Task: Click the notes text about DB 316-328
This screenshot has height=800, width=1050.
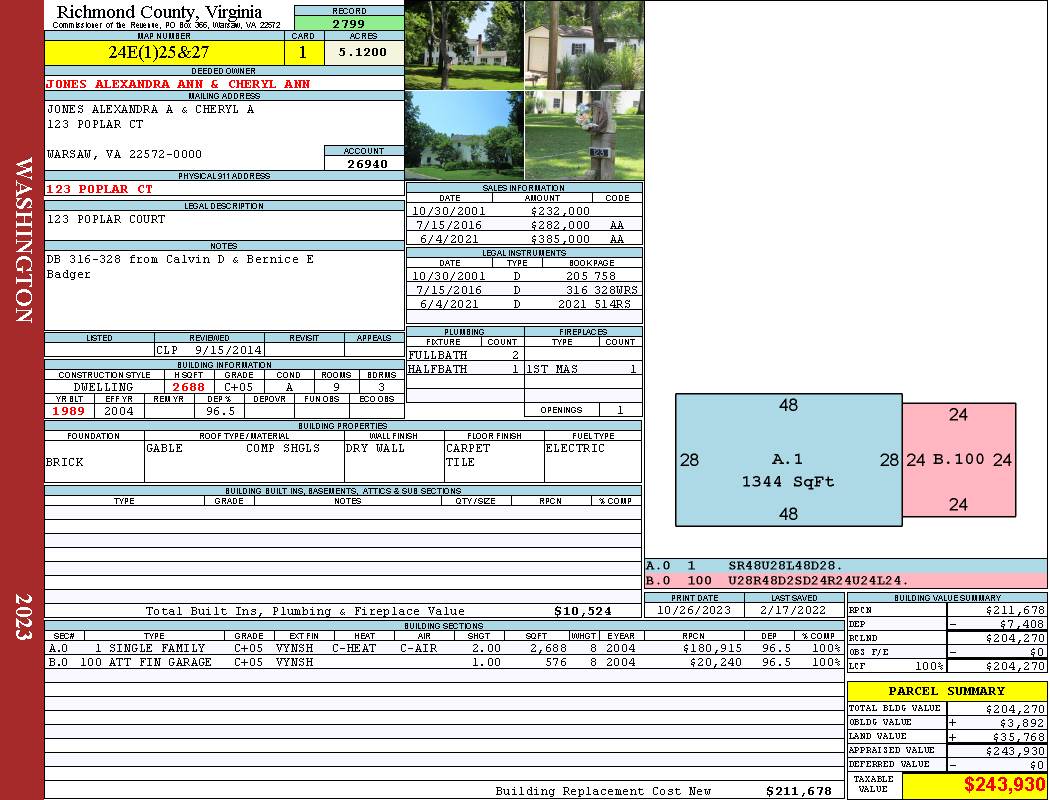Action: point(180,266)
